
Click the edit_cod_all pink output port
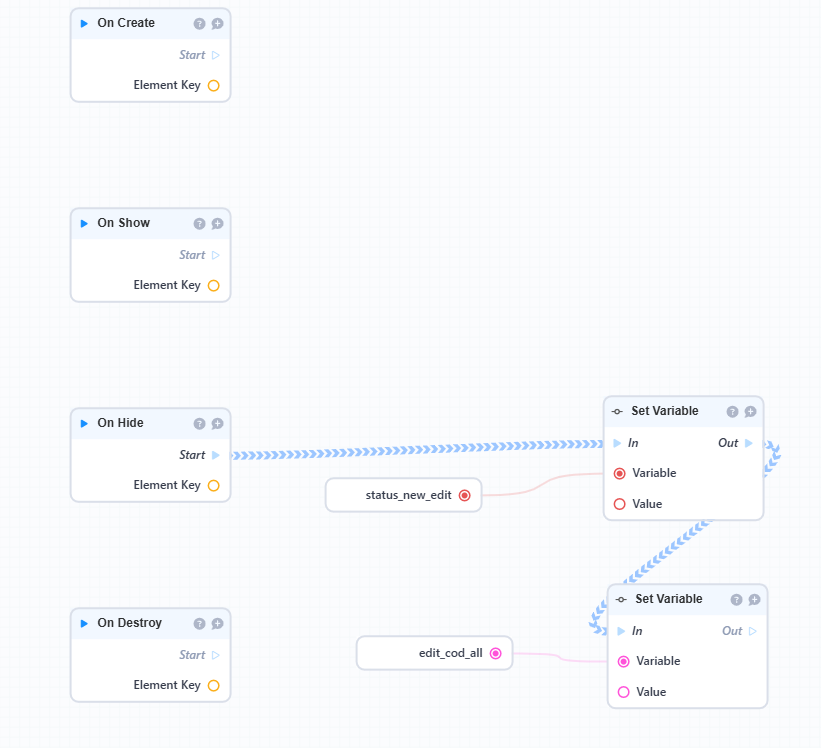(495, 653)
